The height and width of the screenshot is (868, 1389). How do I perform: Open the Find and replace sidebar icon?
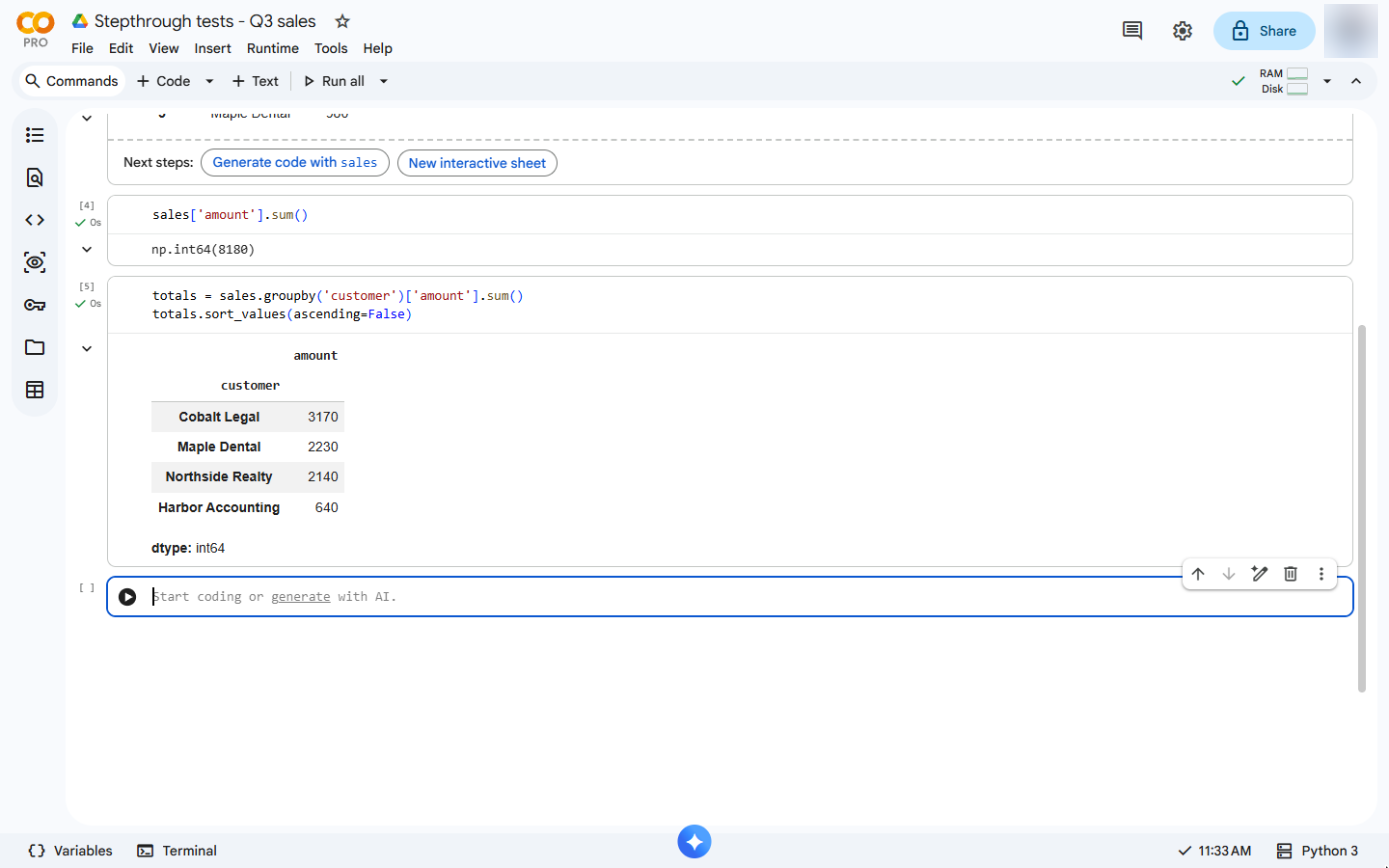(x=35, y=178)
